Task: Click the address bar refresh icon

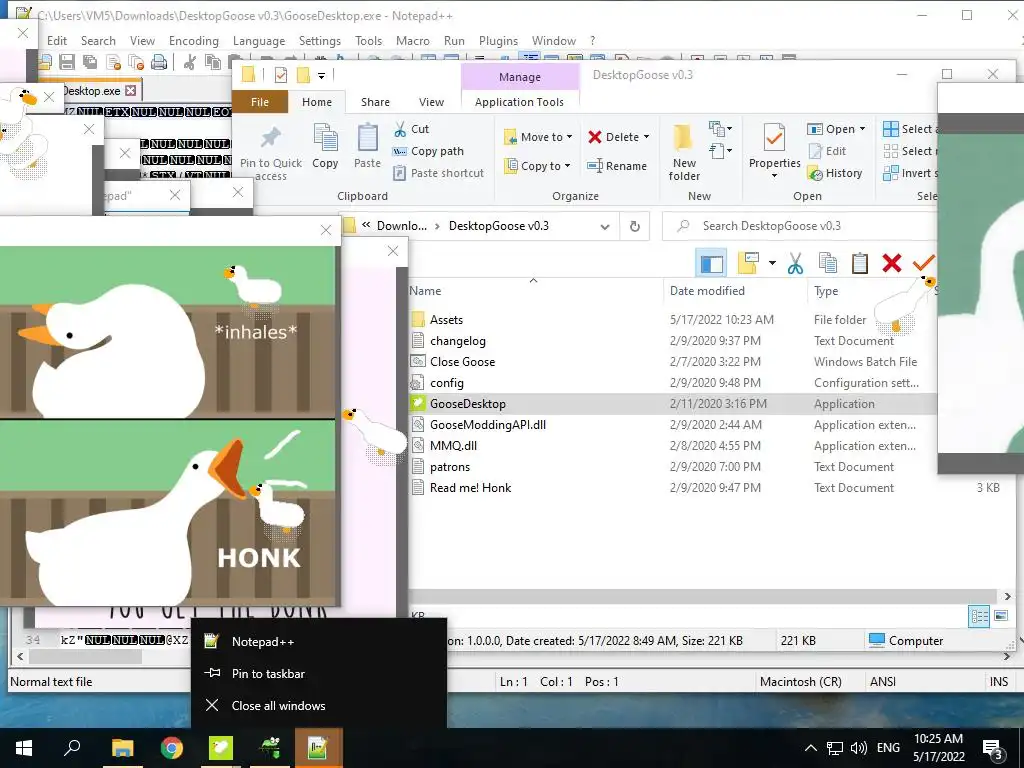Action: [635, 227]
